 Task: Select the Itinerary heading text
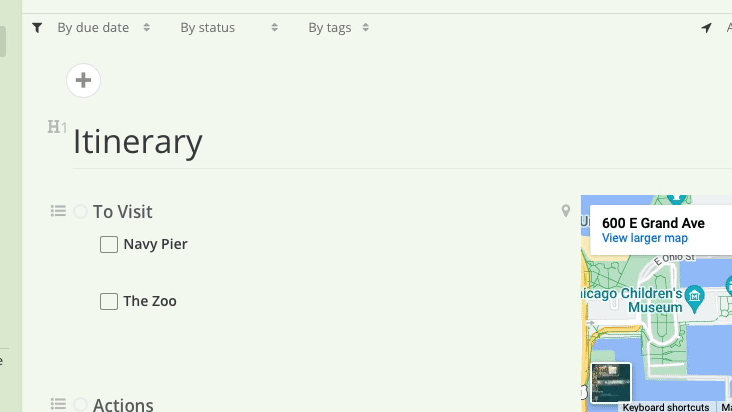tap(138, 141)
